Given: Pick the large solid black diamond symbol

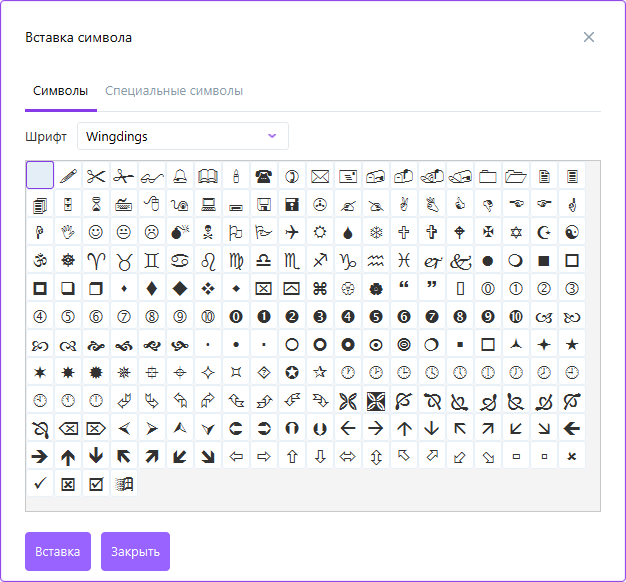Looking at the screenshot, I should coord(180,288).
